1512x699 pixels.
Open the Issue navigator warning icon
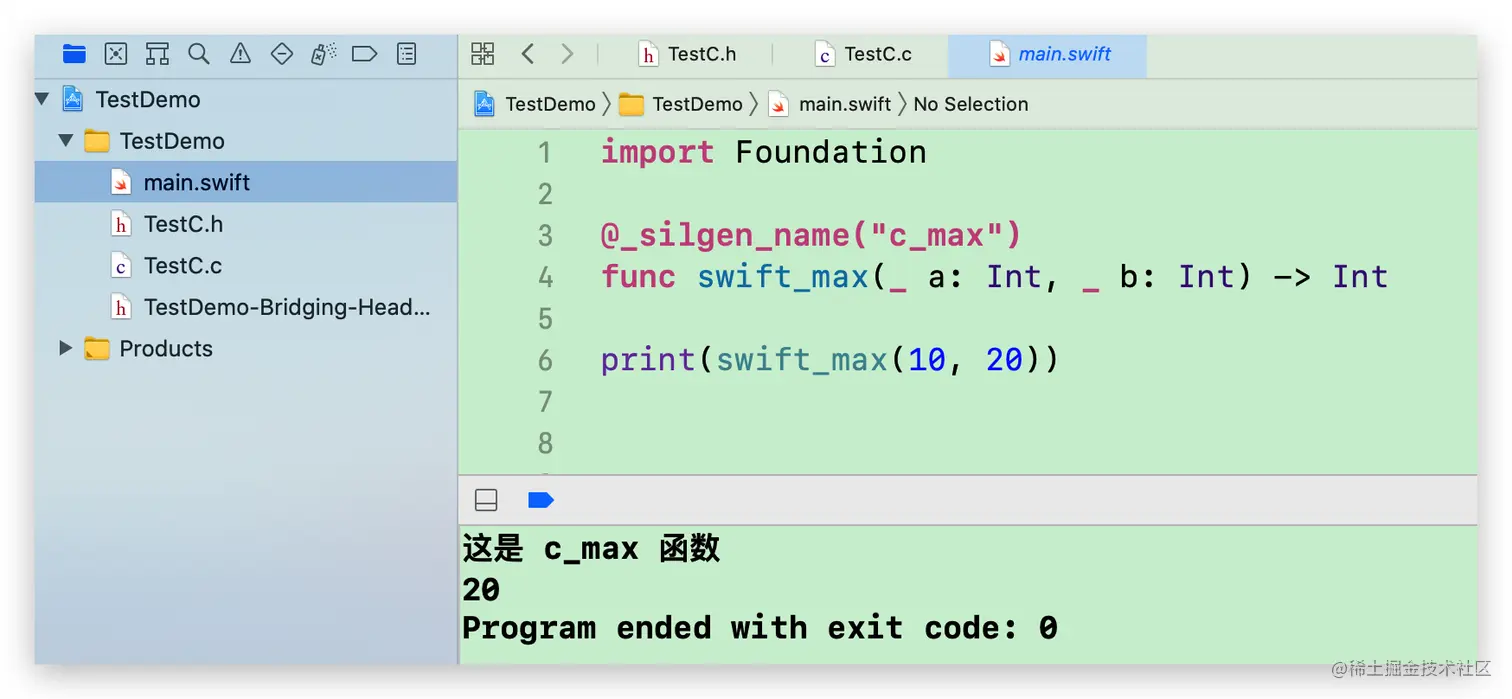click(x=240, y=54)
